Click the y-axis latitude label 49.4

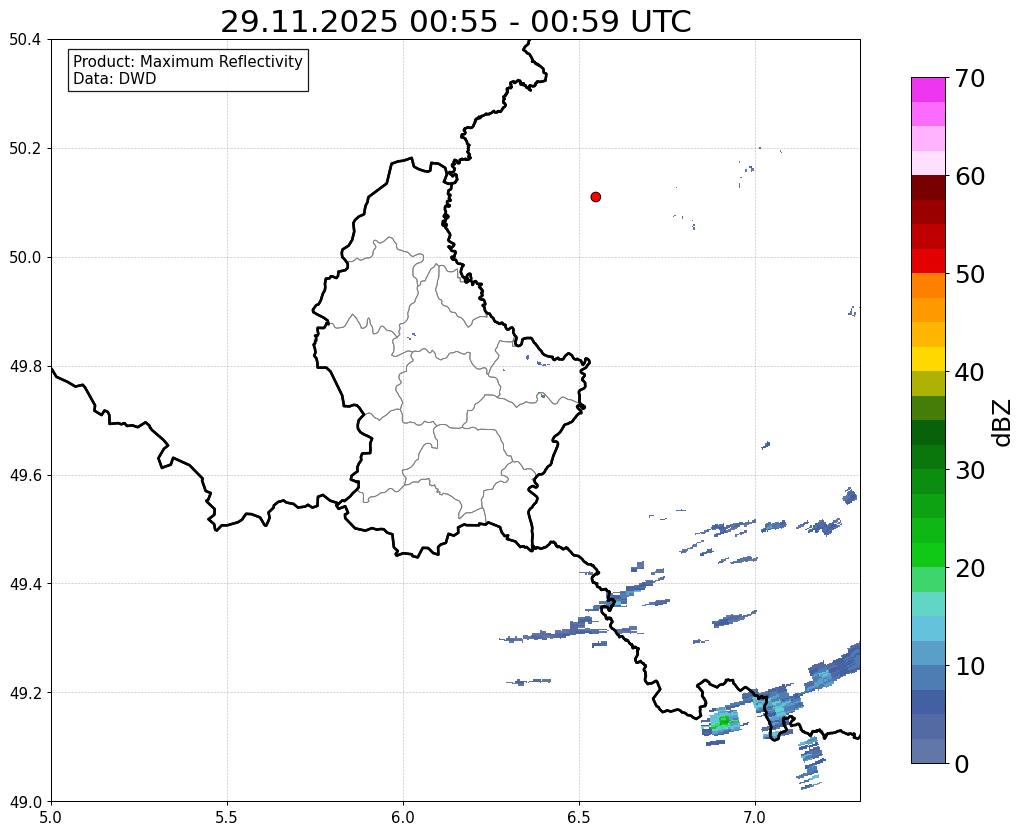point(25,583)
